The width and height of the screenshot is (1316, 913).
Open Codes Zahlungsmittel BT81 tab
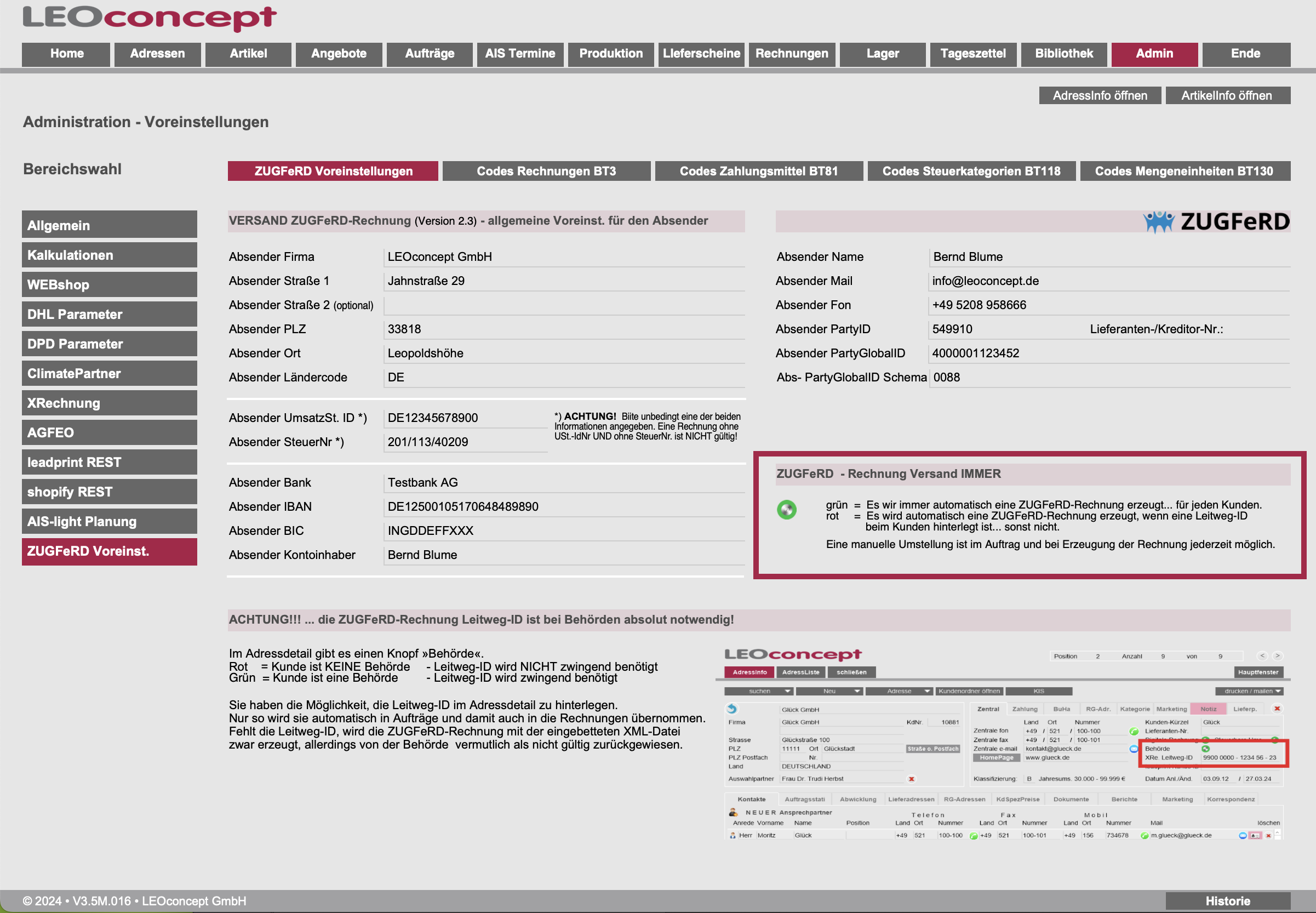pyautogui.click(x=758, y=171)
